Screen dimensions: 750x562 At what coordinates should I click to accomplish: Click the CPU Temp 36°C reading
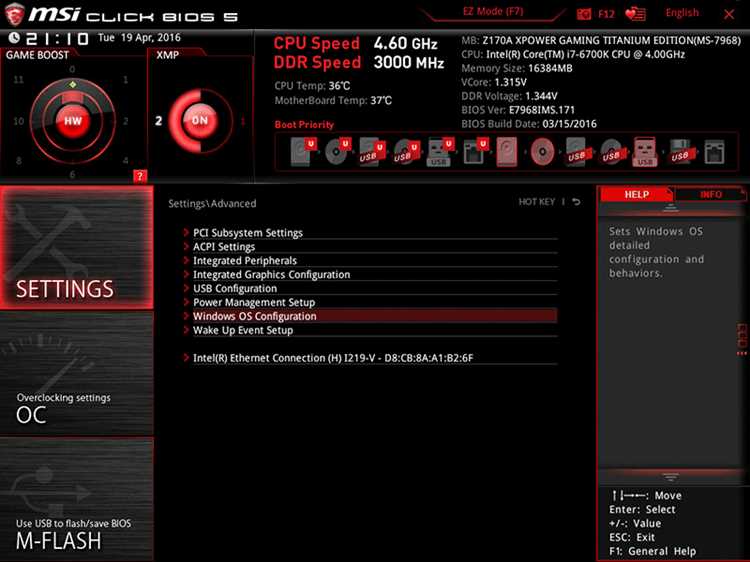tap(312, 86)
